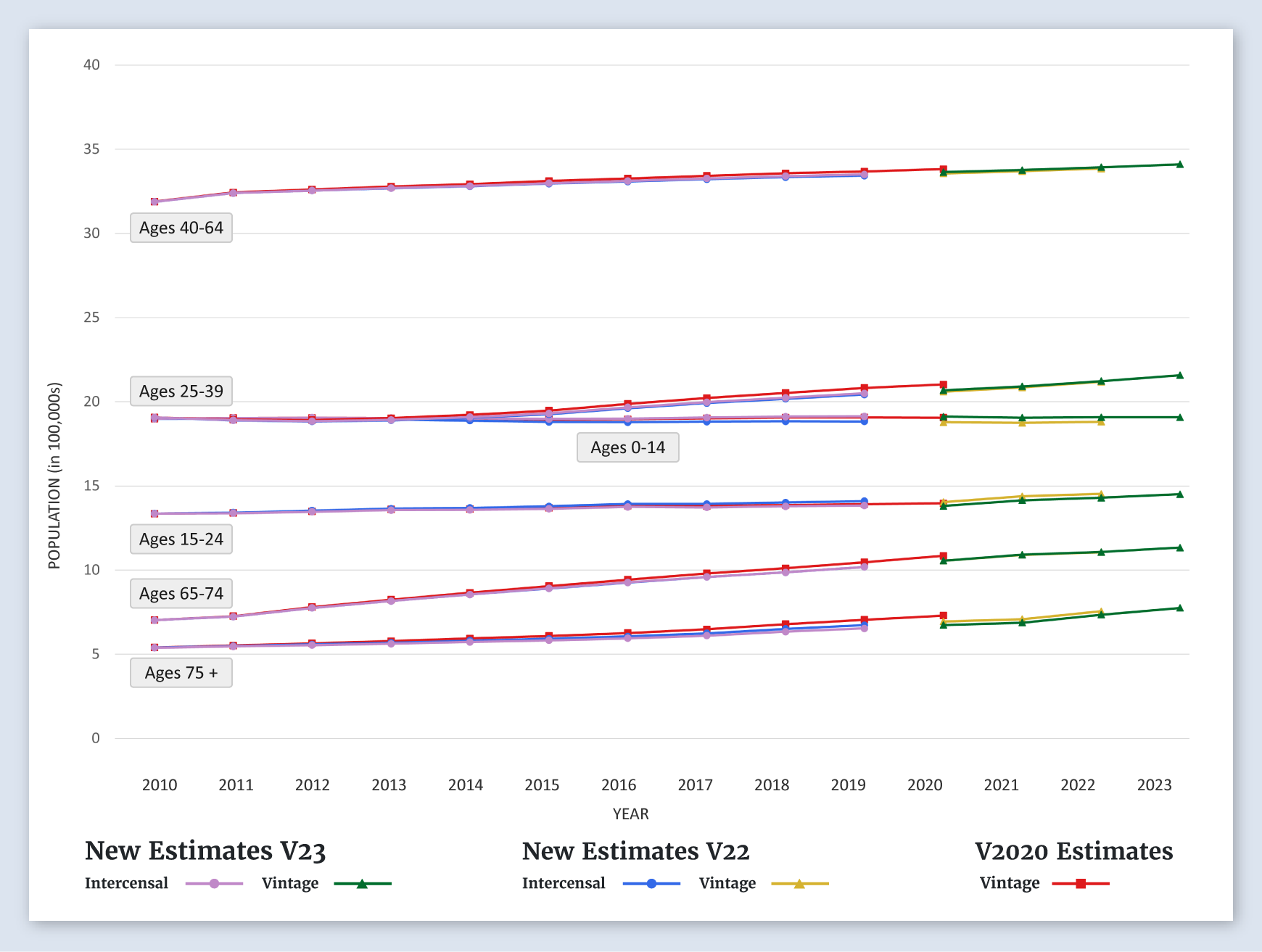Click the V2020 Estimates heading
The image size is (1262, 952).
[1073, 851]
